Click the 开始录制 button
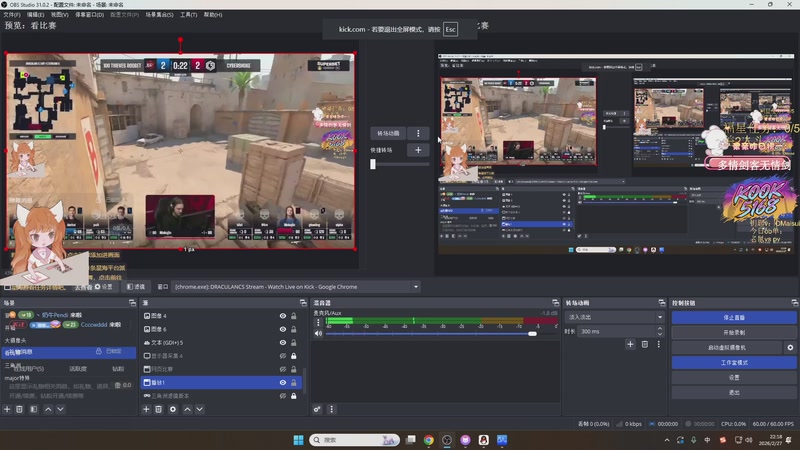 pyautogui.click(x=734, y=332)
